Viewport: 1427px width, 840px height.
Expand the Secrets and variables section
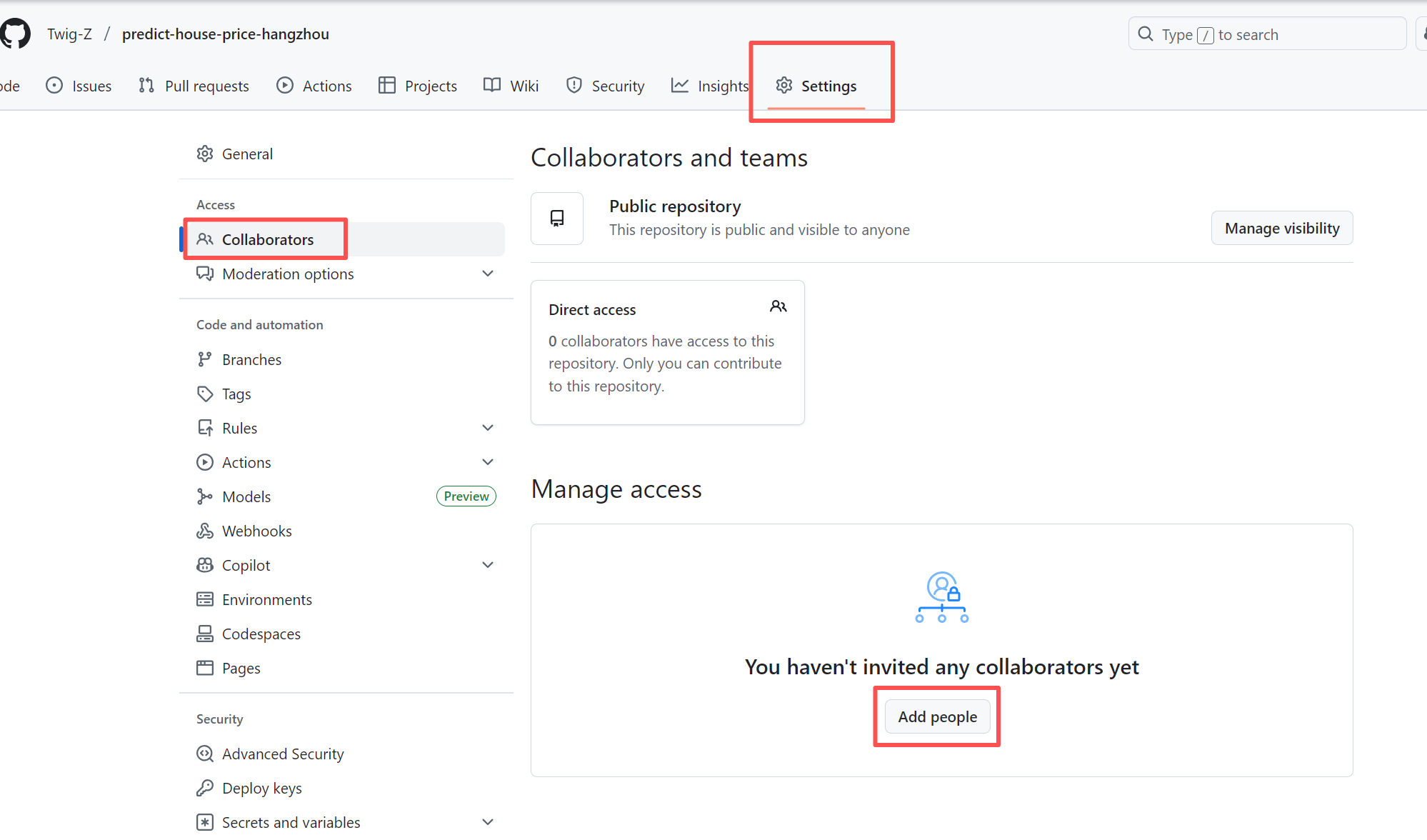[488, 822]
